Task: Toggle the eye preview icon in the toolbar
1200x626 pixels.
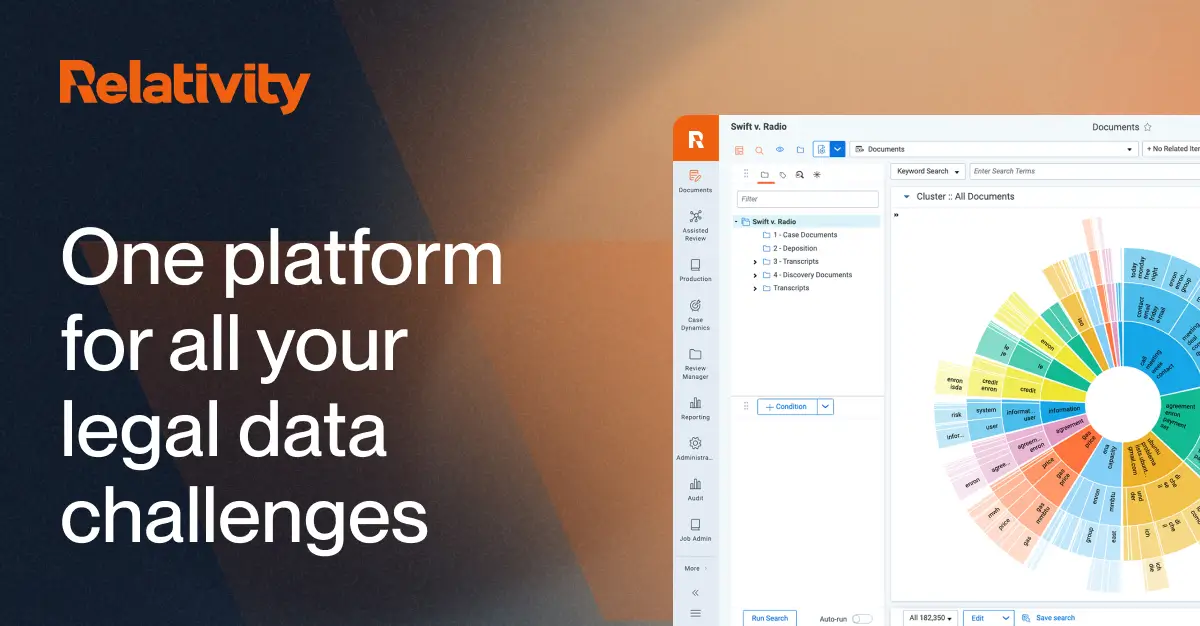Action: tap(780, 149)
